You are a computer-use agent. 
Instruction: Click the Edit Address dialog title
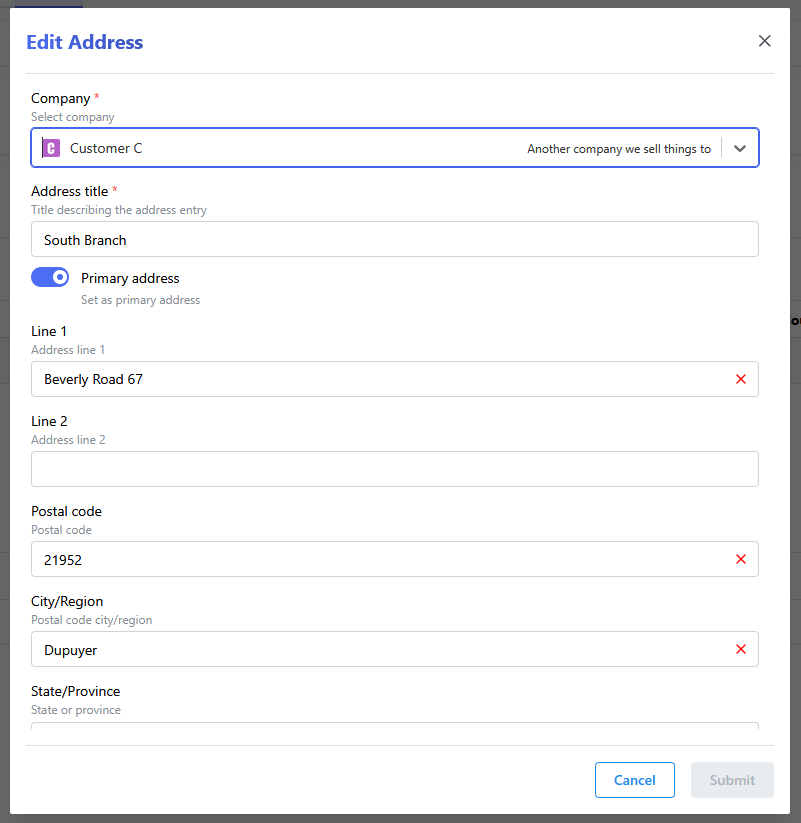point(84,42)
